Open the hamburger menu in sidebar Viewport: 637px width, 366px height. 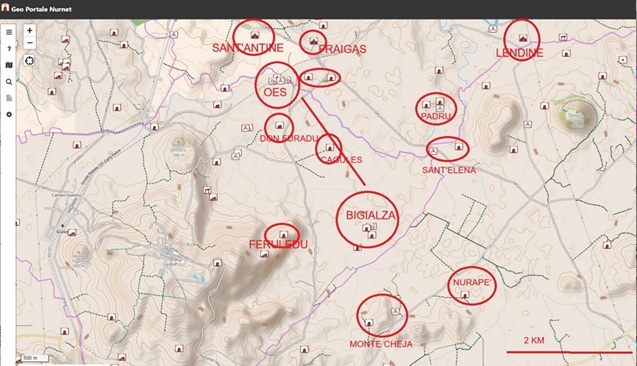9,32
